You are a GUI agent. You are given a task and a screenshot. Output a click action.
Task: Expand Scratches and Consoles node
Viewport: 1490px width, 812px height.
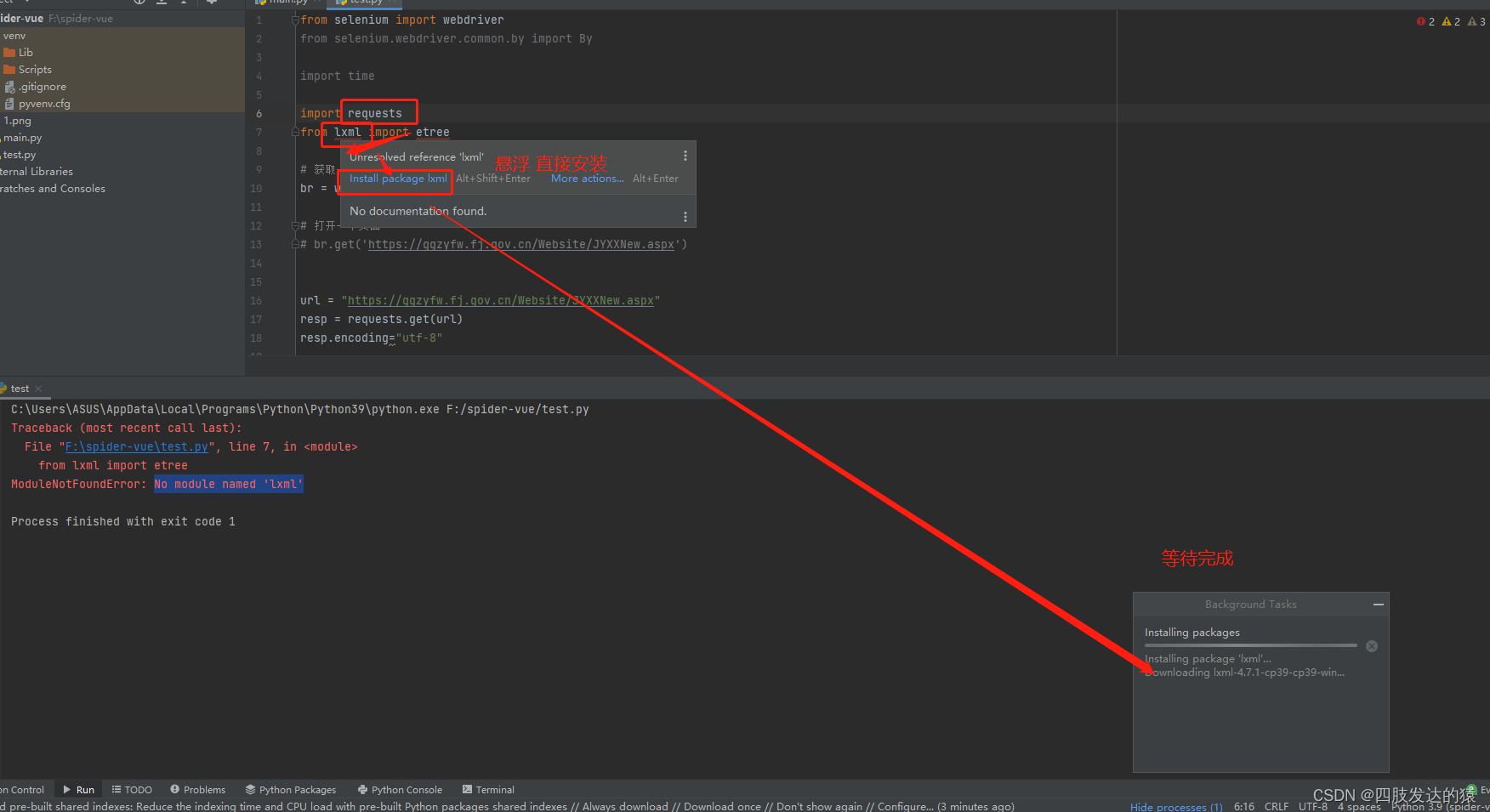(x=53, y=189)
